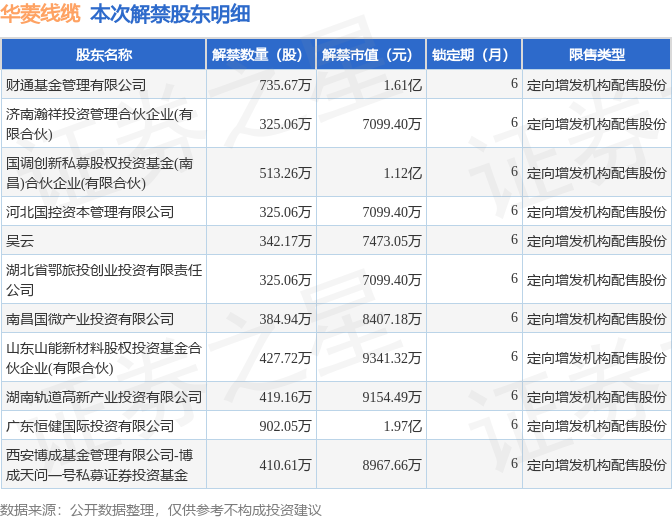The height and width of the screenshot is (519, 672).
Task: Click 定向增发机构配售股份 in 财通基金 row
Action: click(597, 85)
